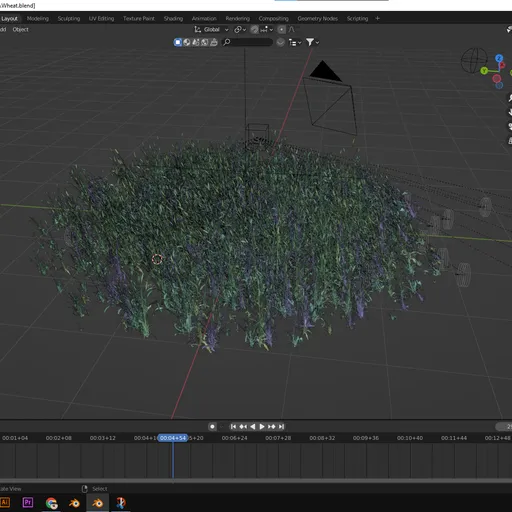The image size is (512, 512).
Task: Click timeline label 00:10+40
Action: point(410,438)
